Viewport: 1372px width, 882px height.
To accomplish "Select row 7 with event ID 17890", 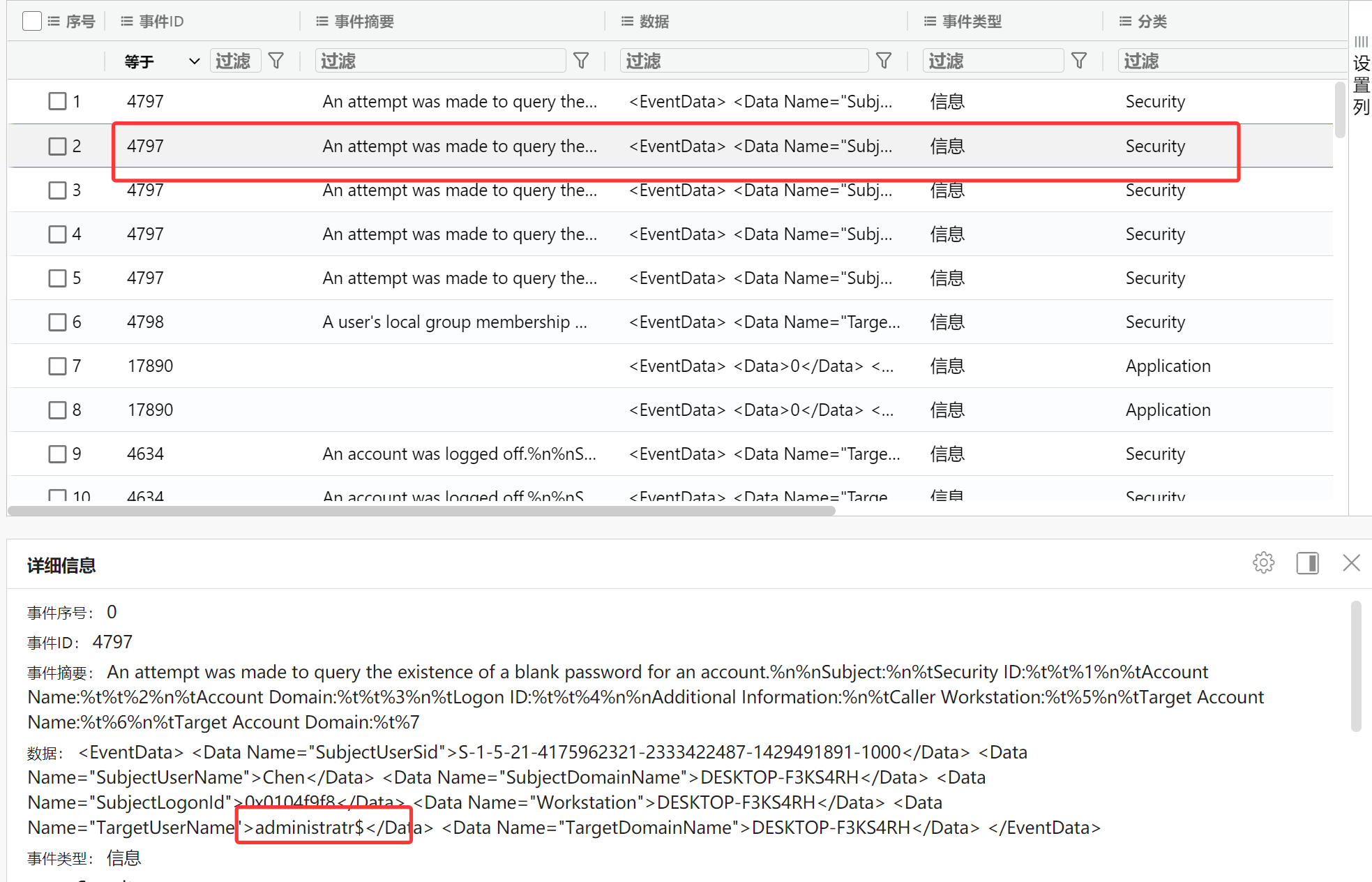I will click(150, 366).
